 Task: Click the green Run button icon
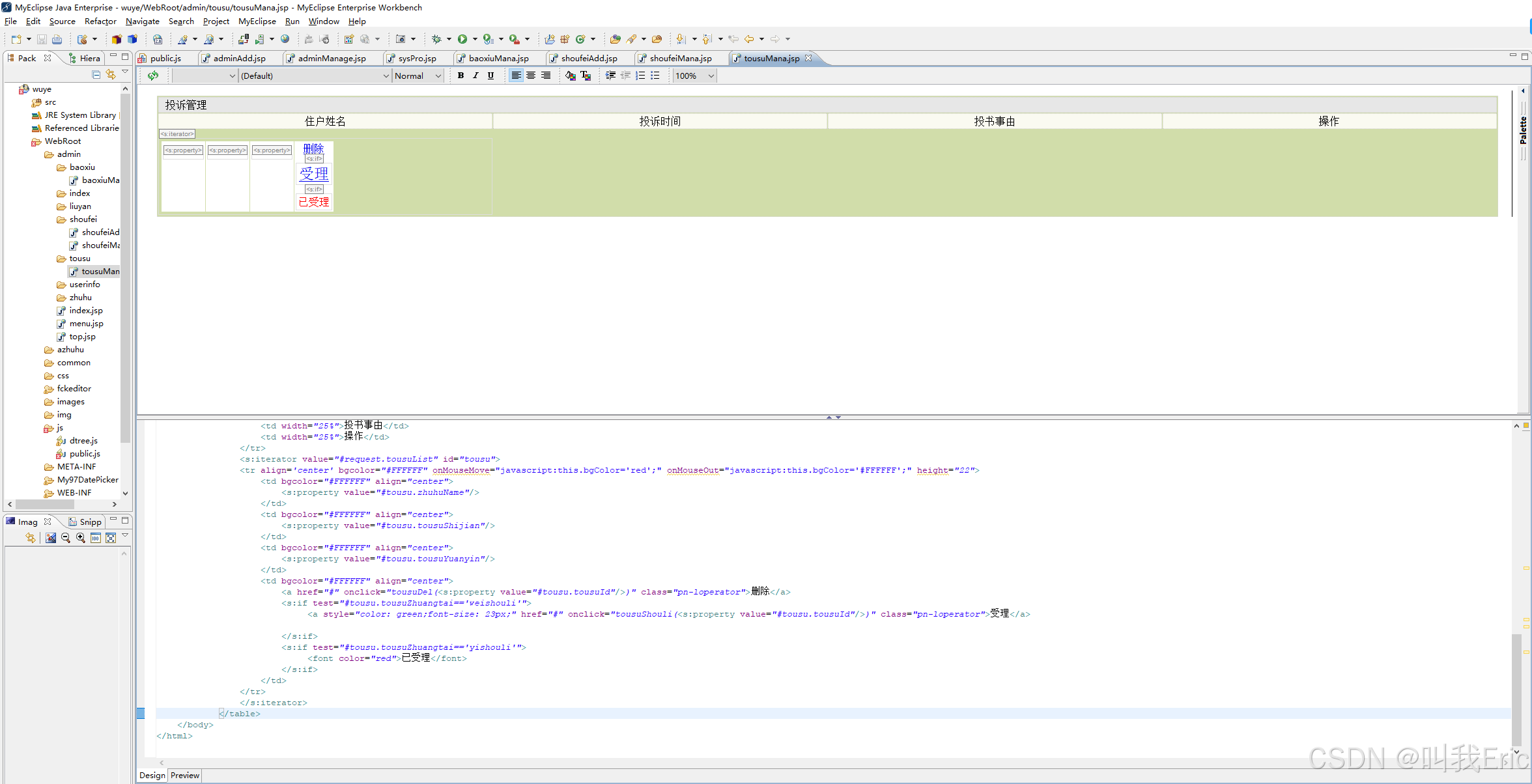tap(462, 39)
